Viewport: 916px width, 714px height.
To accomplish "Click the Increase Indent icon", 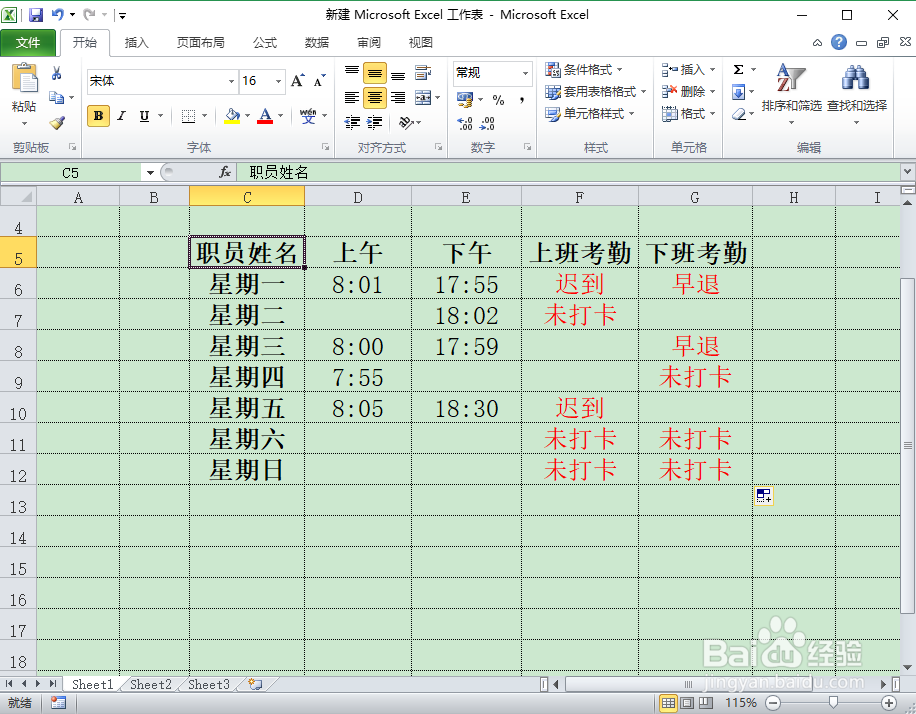I will pos(374,122).
